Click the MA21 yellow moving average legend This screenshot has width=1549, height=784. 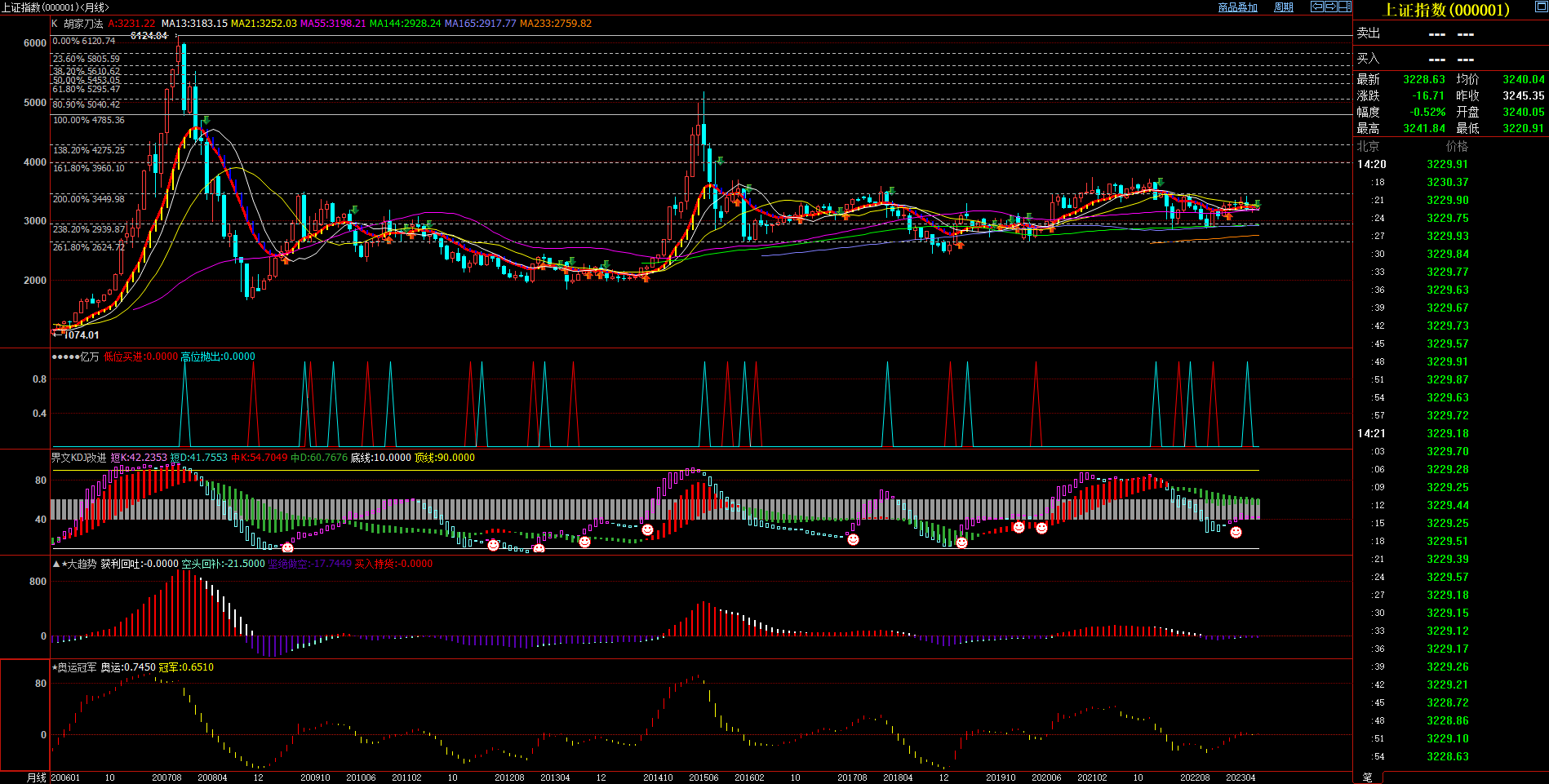(264, 24)
